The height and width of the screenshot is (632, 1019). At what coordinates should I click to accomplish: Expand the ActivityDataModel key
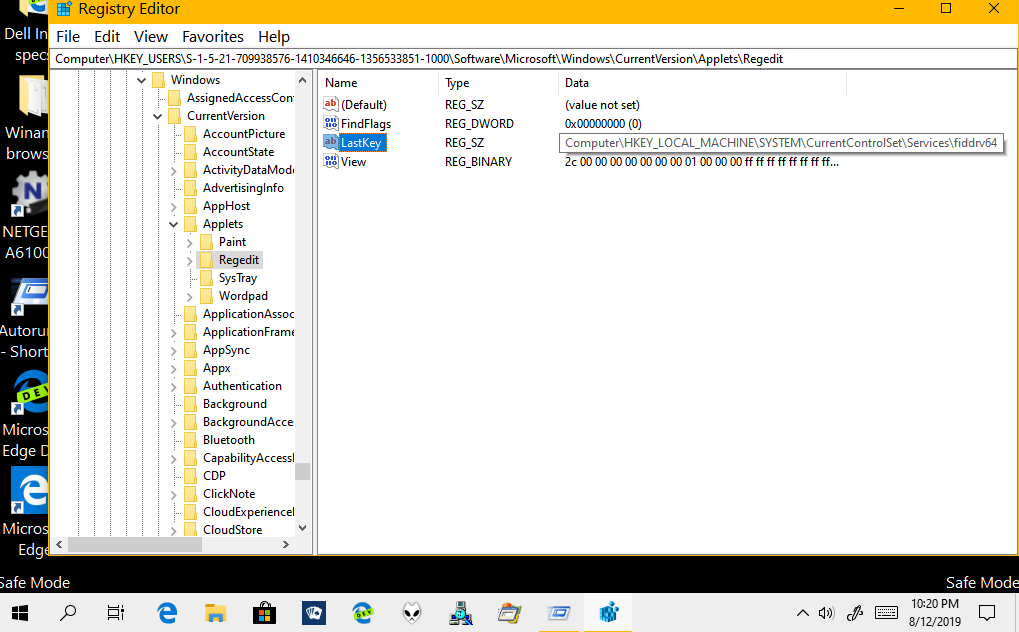click(174, 171)
